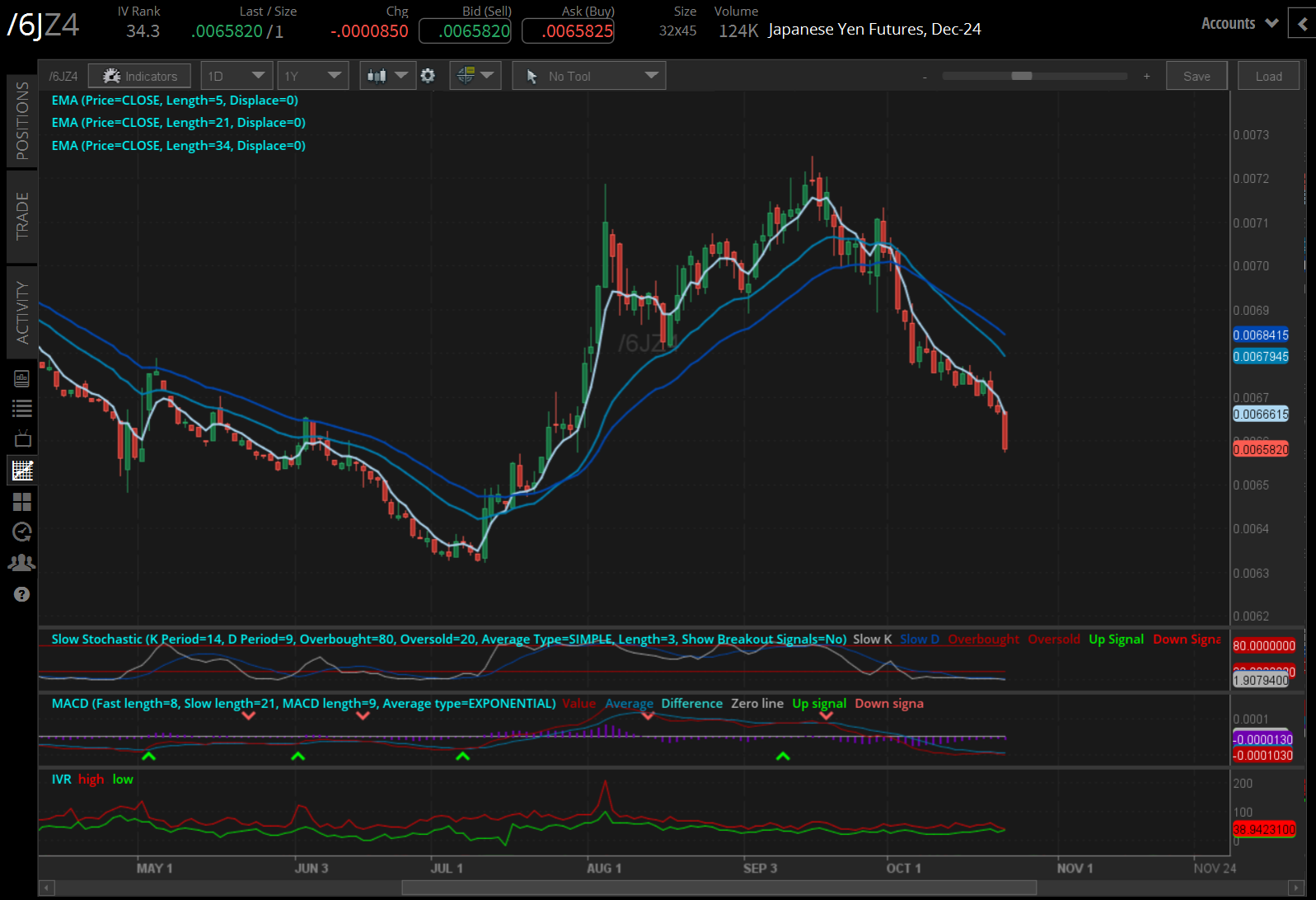Adjust the chart zoom slider handle

(x=1022, y=76)
